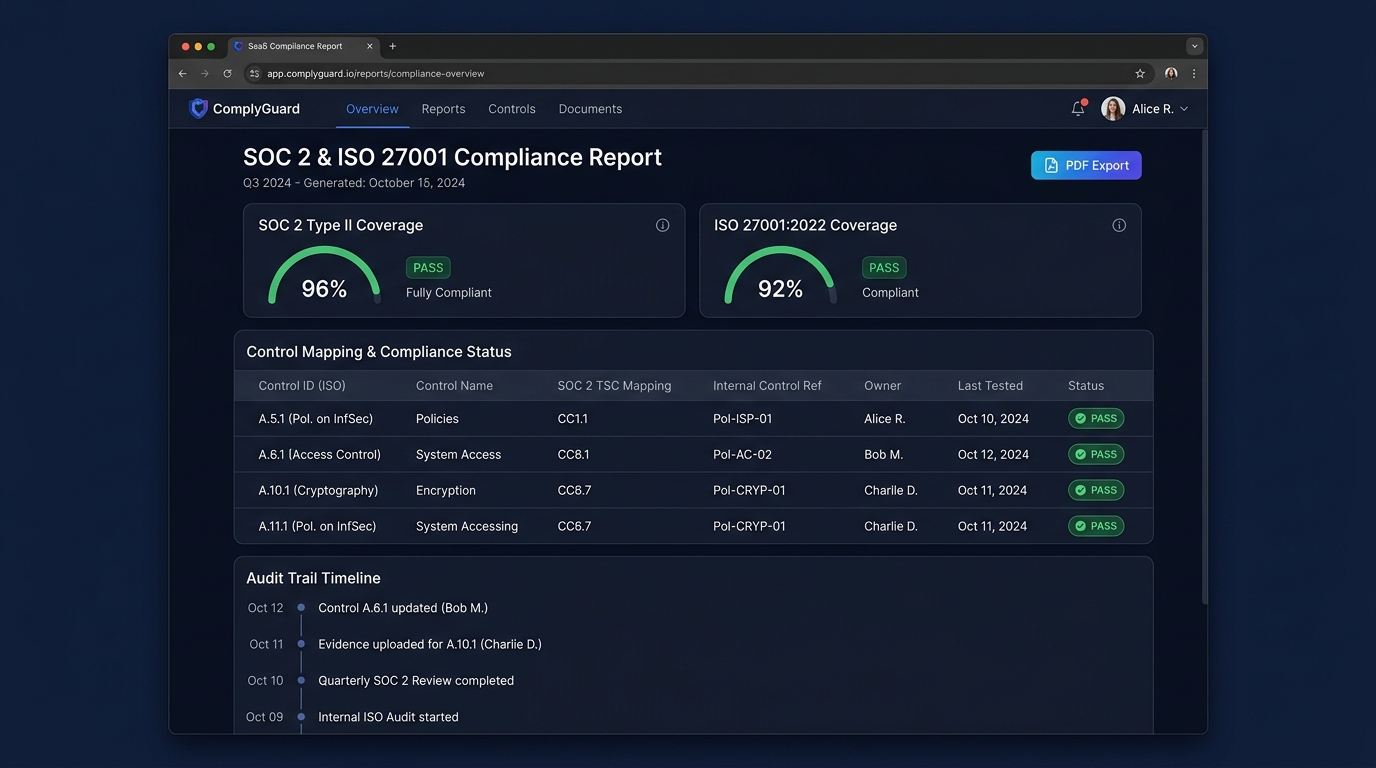Open 'Control A.6.1 updated (Bob M.)' entry

(403, 608)
